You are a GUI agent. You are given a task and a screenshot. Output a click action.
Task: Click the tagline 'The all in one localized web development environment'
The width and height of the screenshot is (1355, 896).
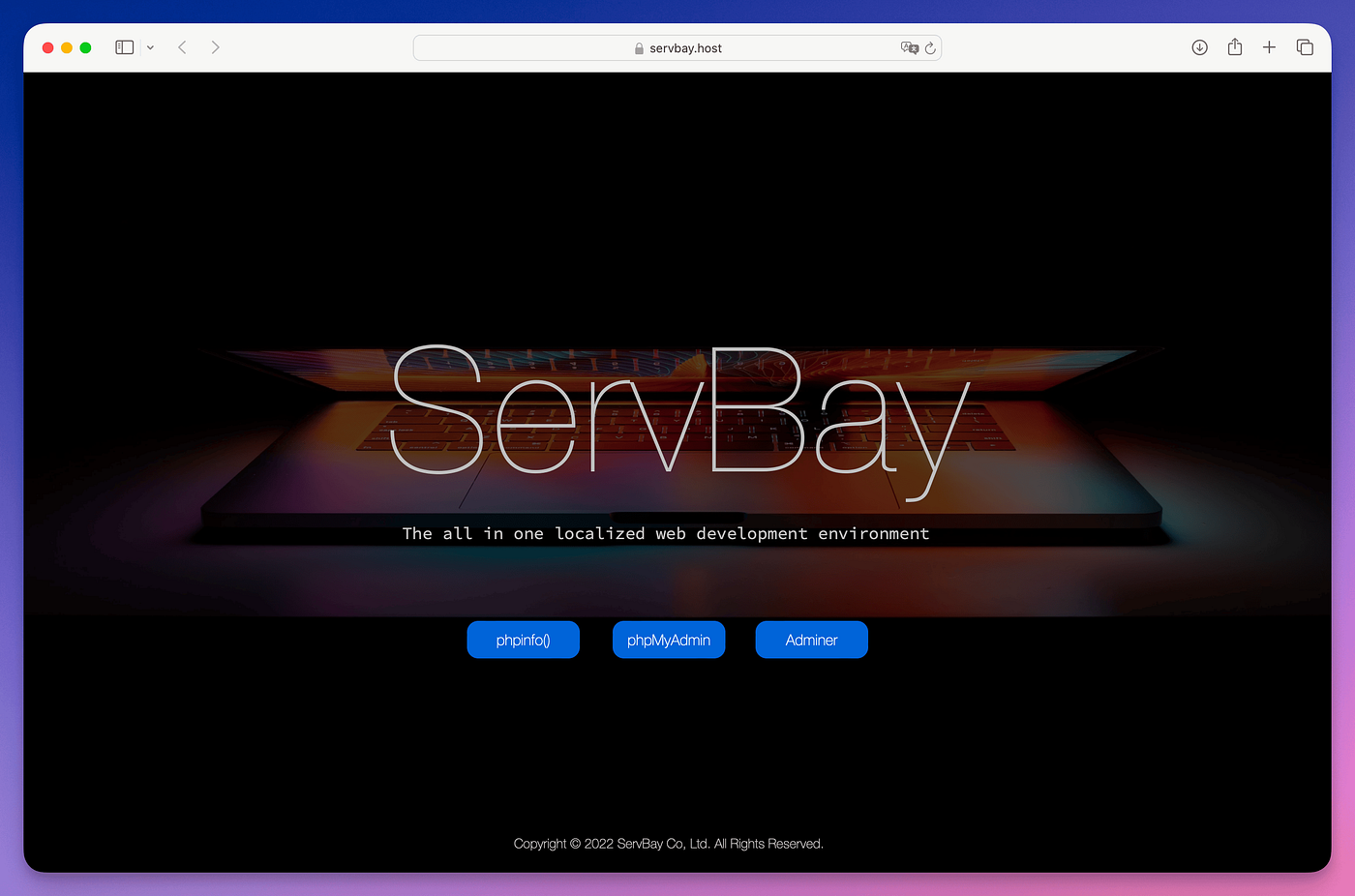point(666,533)
